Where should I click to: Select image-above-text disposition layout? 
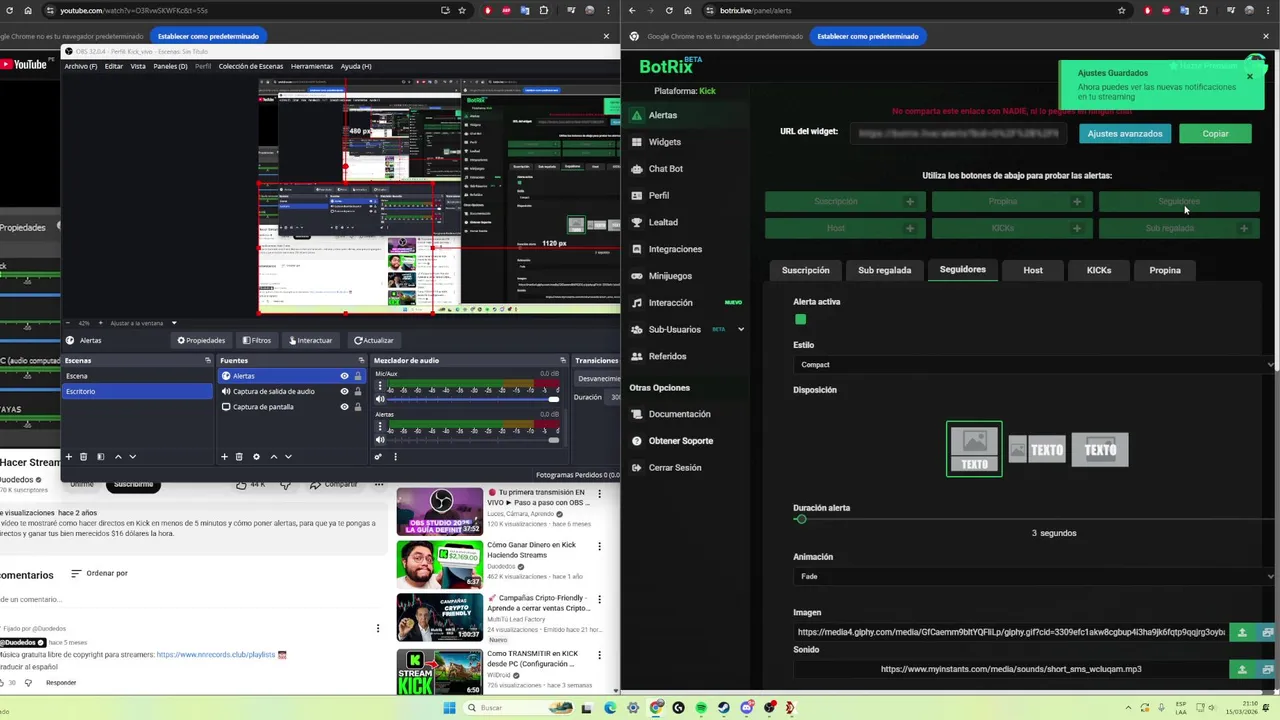(974, 449)
